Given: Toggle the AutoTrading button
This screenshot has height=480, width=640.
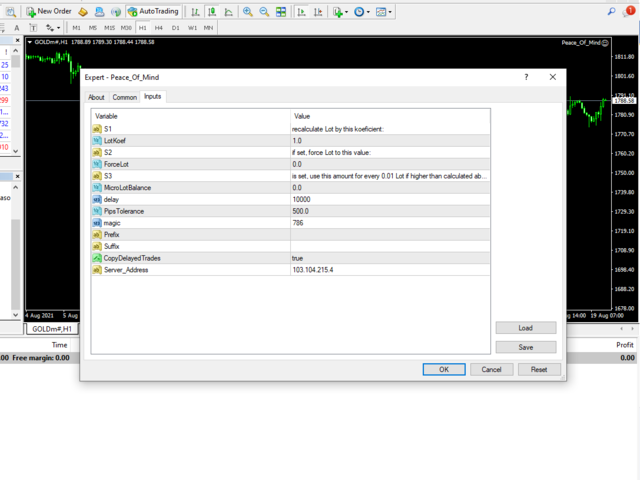Looking at the screenshot, I should [154, 11].
